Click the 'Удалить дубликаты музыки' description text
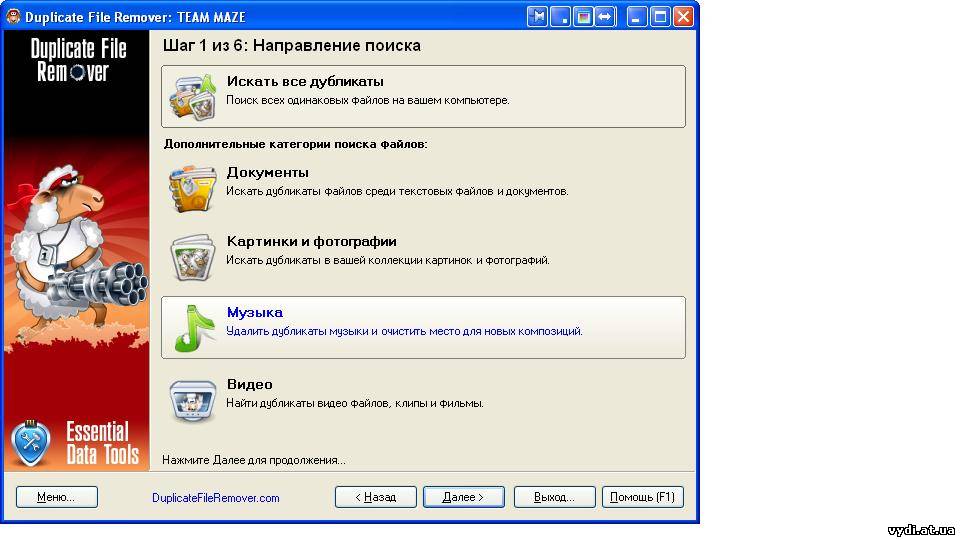This screenshot has height=540, width=960. point(404,331)
